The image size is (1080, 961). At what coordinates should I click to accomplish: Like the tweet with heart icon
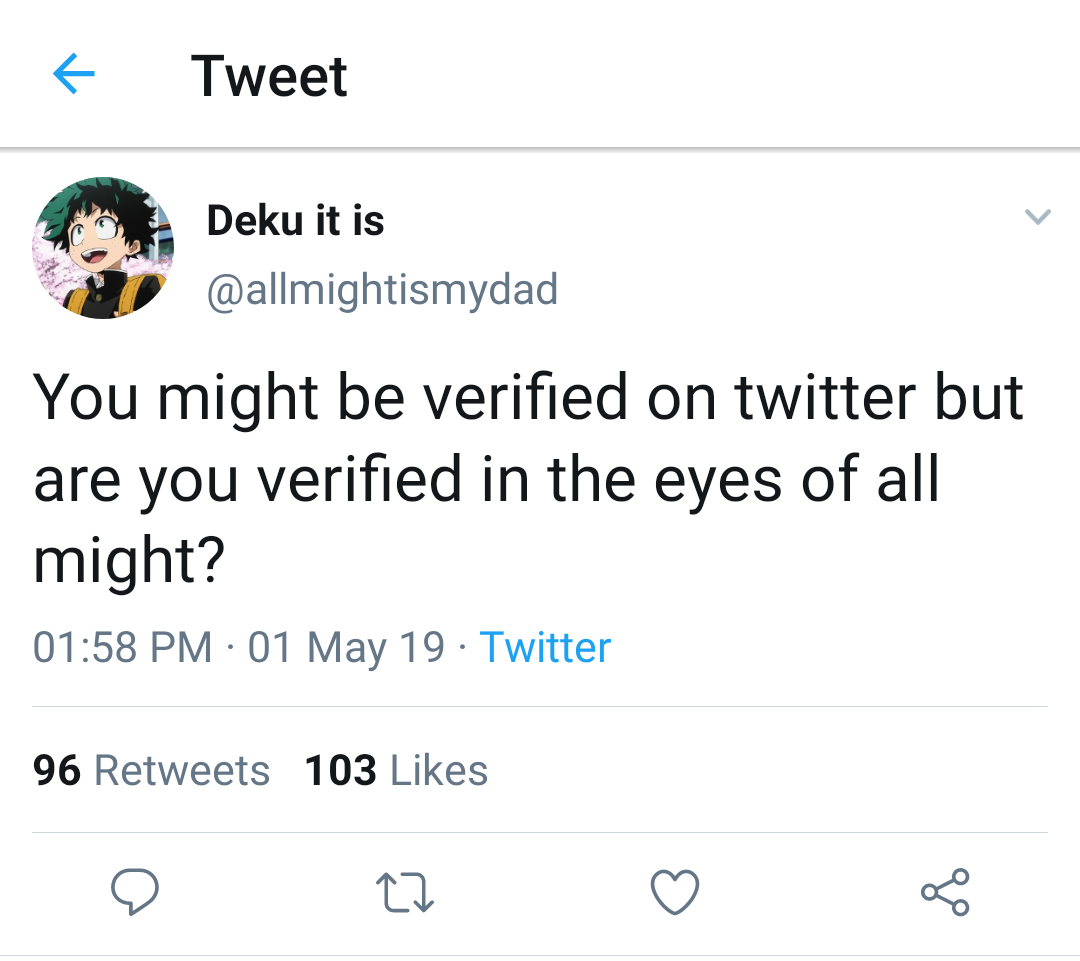[675, 892]
